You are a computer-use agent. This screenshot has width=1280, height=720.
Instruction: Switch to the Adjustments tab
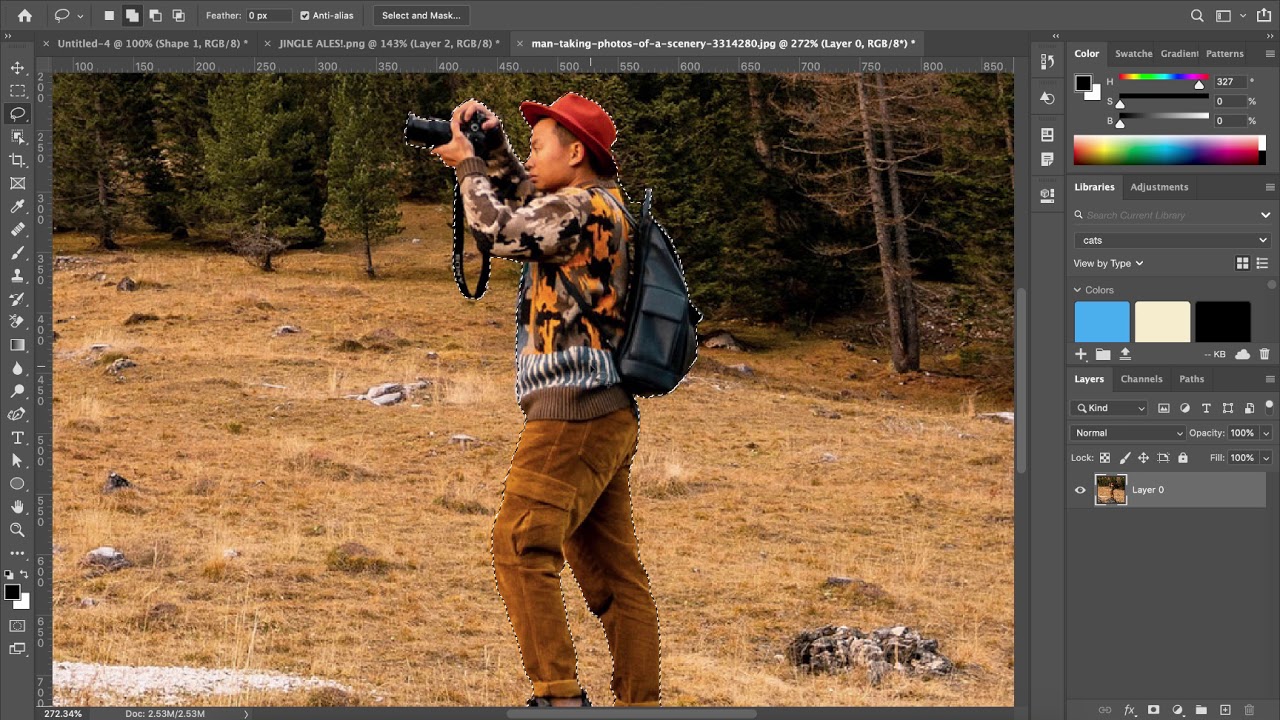pyautogui.click(x=1159, y=187)
